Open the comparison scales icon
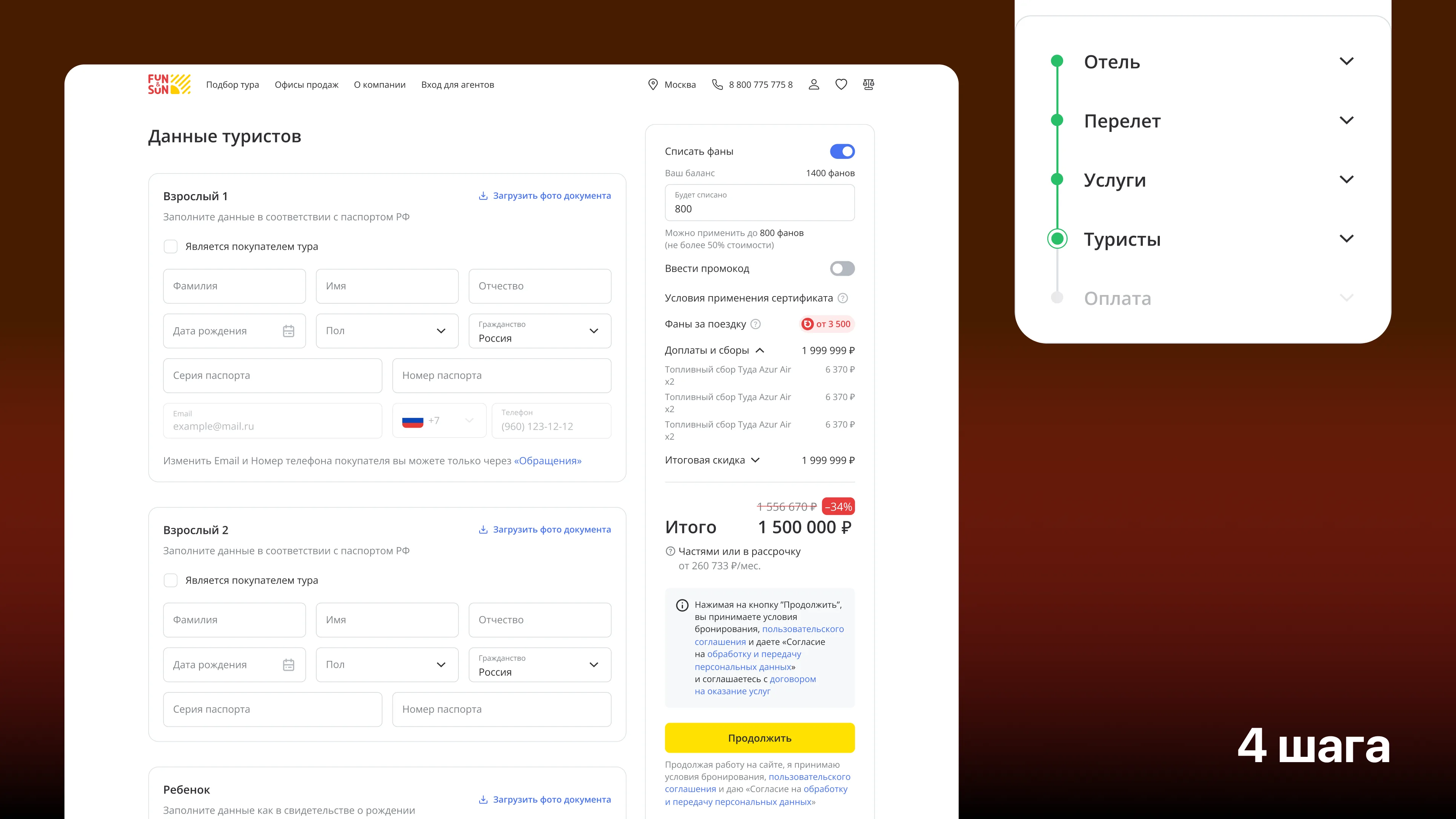This screenshot has width=1456, height=819. point(869,84)
